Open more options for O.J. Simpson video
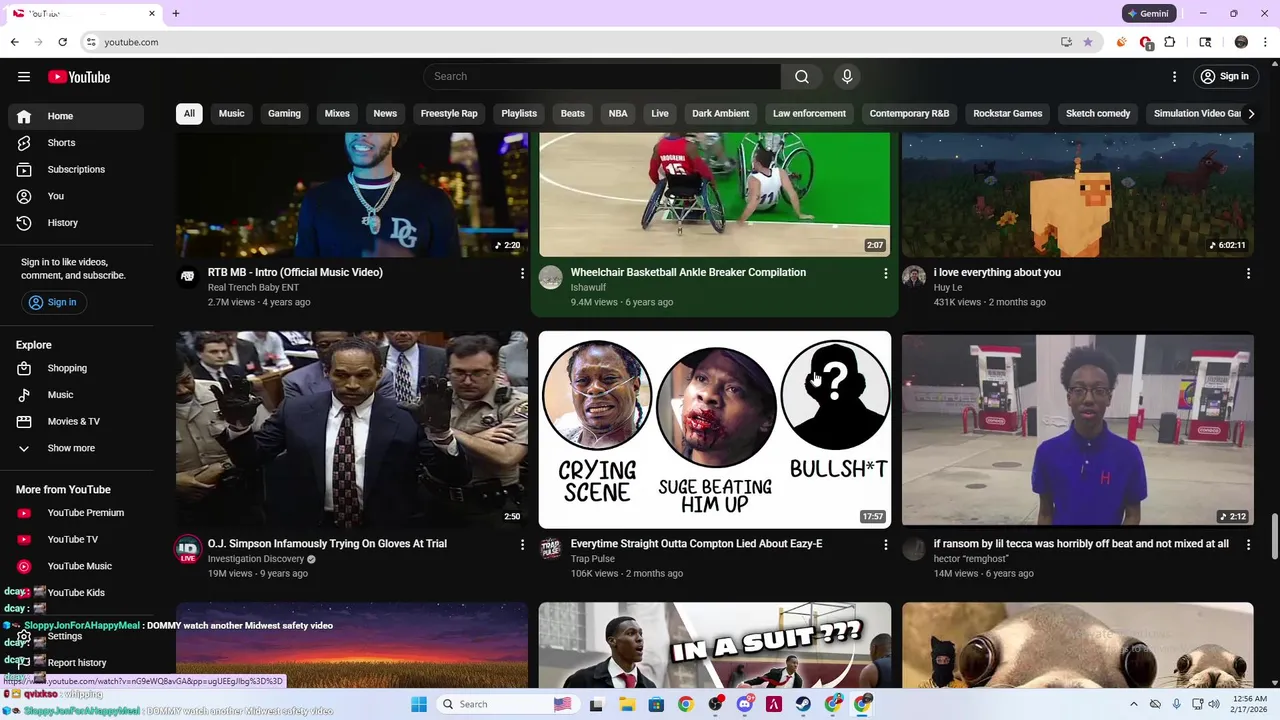The image size is (1280, 720). point(522,545)
